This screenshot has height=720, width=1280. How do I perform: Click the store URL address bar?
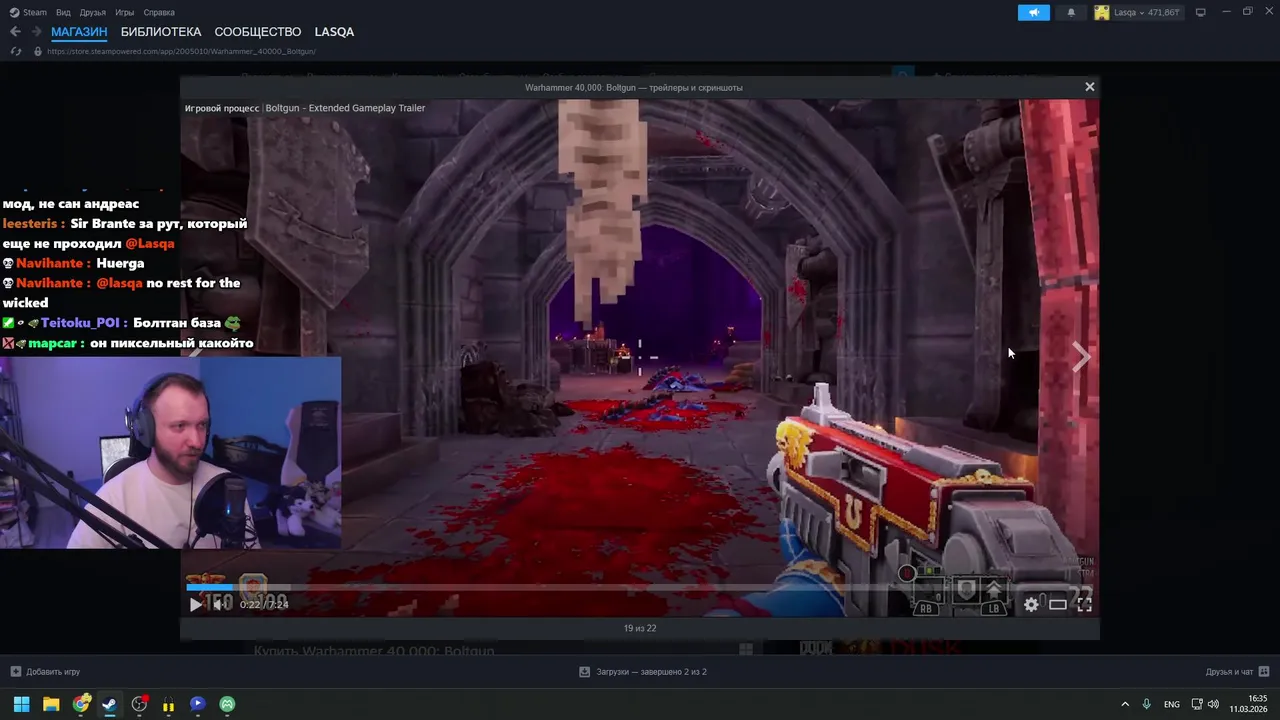[x=180, y=51]
